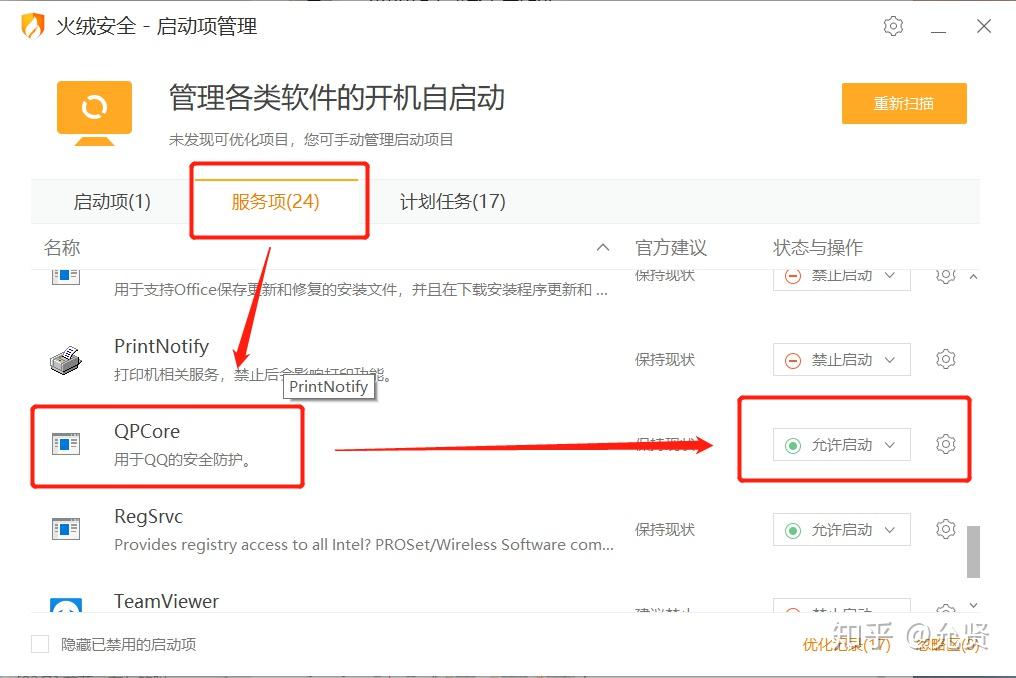Switch to the 计划任务(17) tab
This screenshot has height=678, width=1016.
tap(452, 202)
